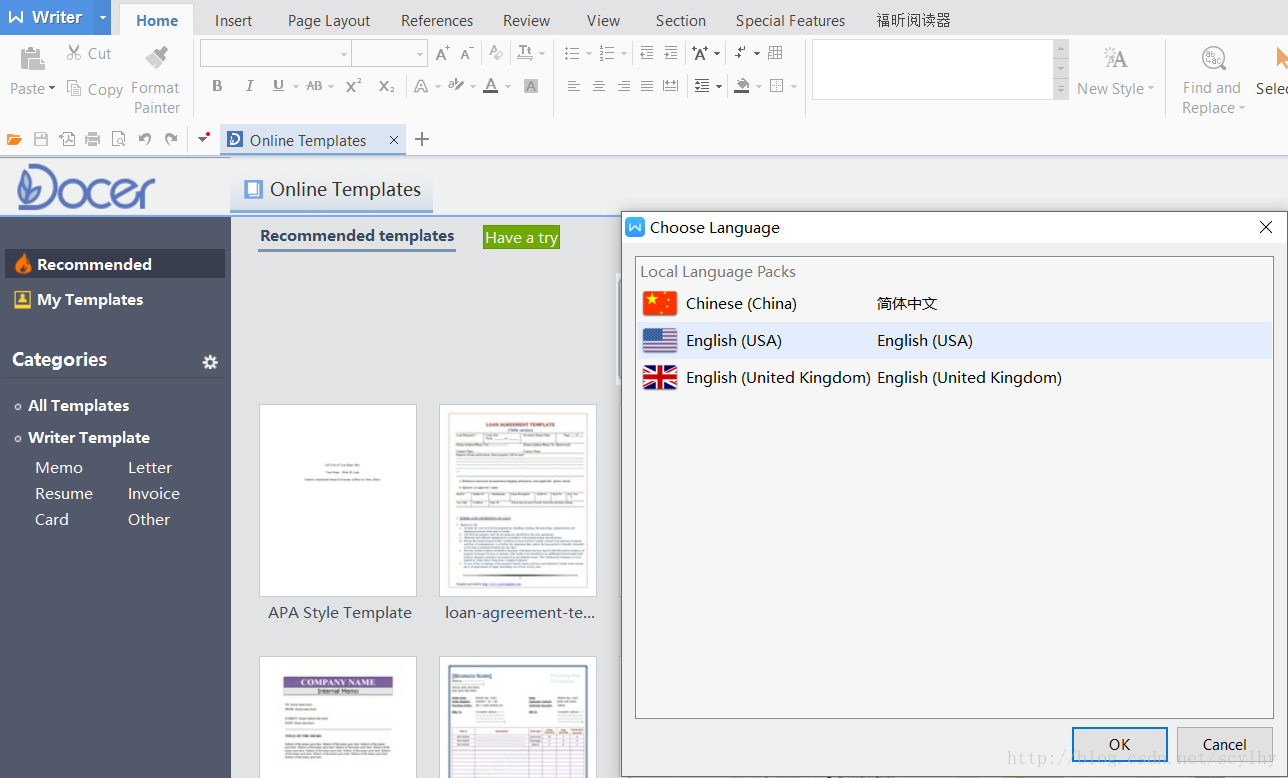Click decrease indent icon
Viewport: 1288px width, 778px height.
(647, 53)
